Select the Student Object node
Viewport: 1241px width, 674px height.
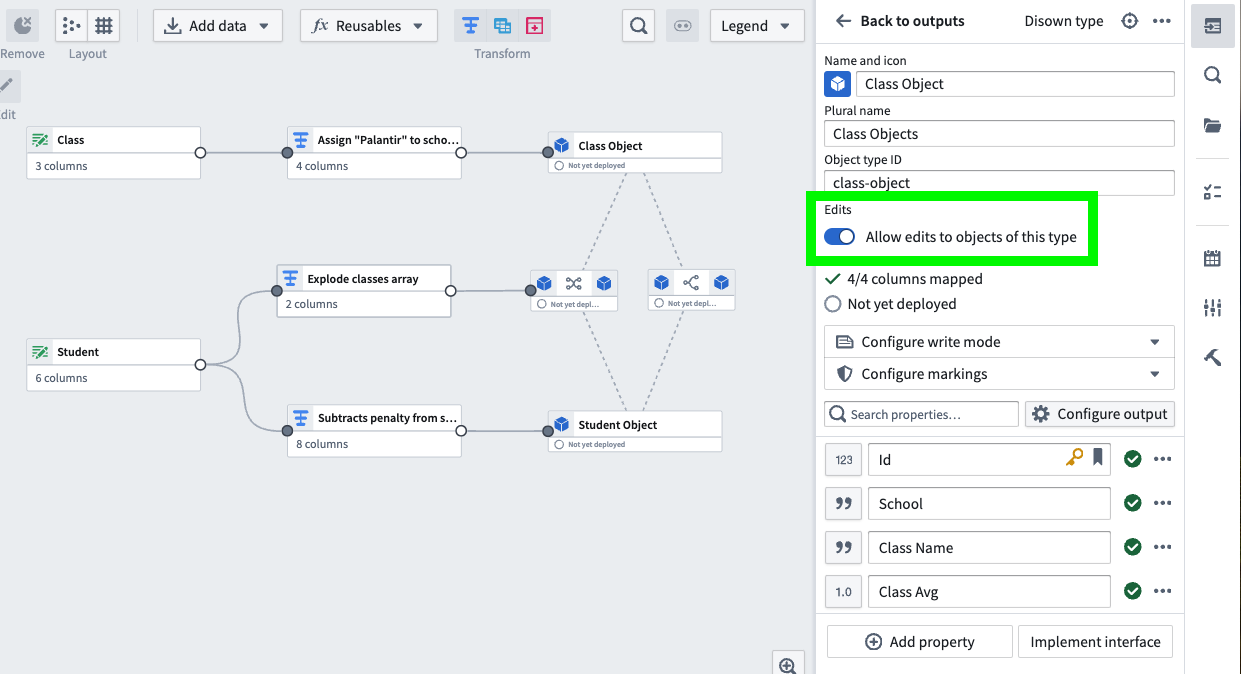point(634,431)
